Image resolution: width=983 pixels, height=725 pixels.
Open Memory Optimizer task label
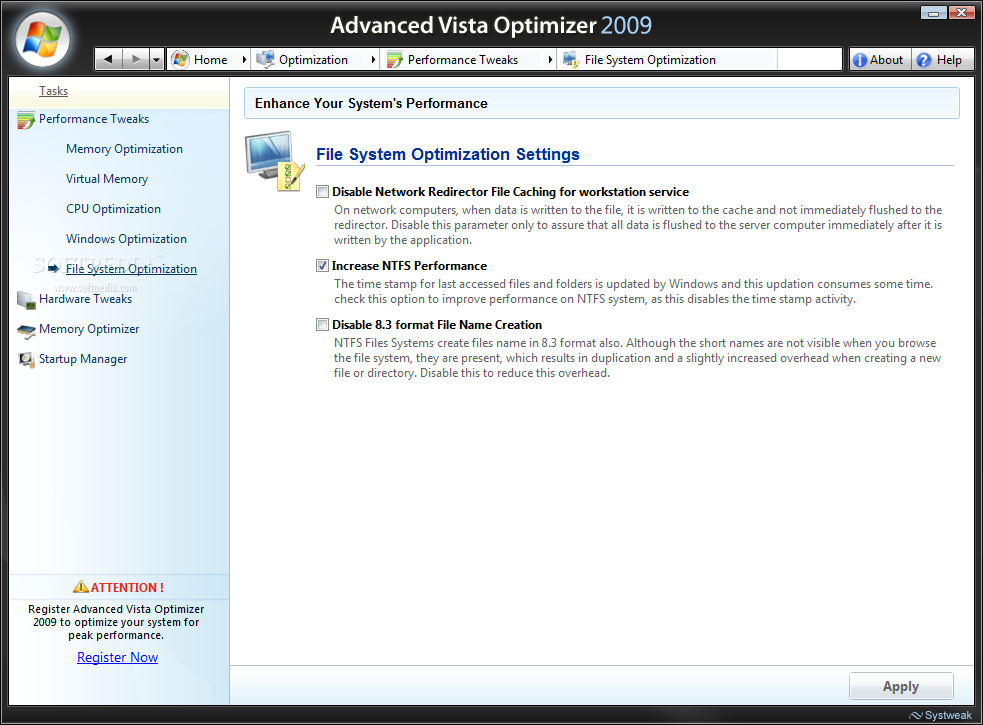(x=89, y=329)
